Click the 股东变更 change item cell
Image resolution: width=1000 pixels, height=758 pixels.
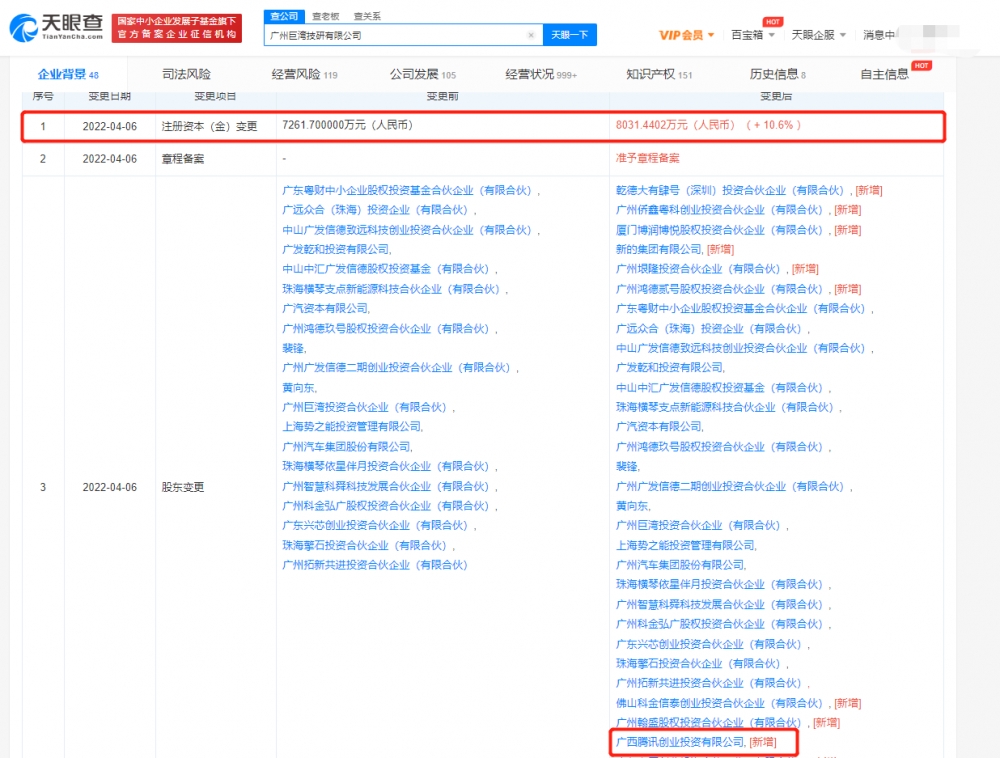pos(182,487)
